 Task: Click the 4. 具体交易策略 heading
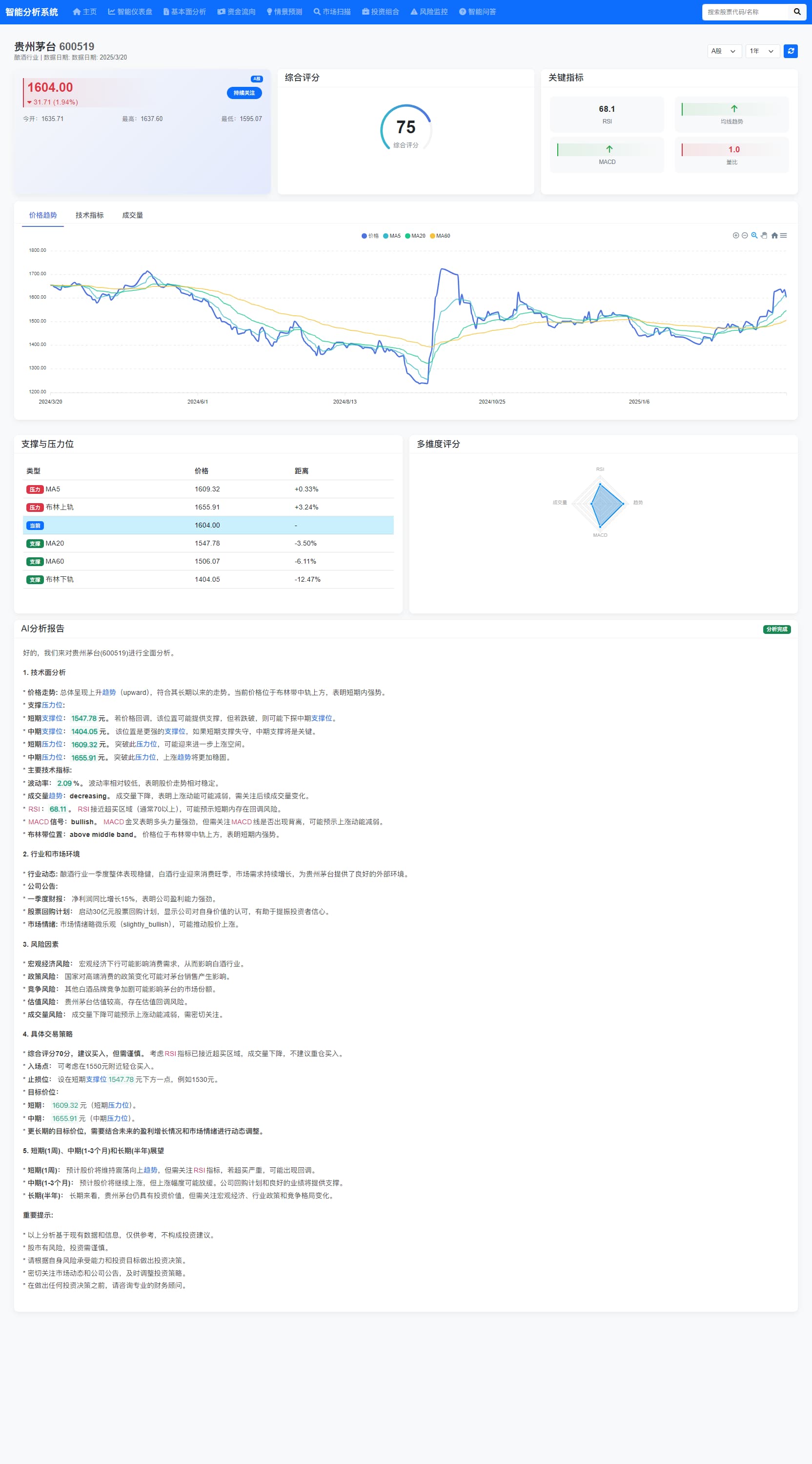tap(48, 1034)
